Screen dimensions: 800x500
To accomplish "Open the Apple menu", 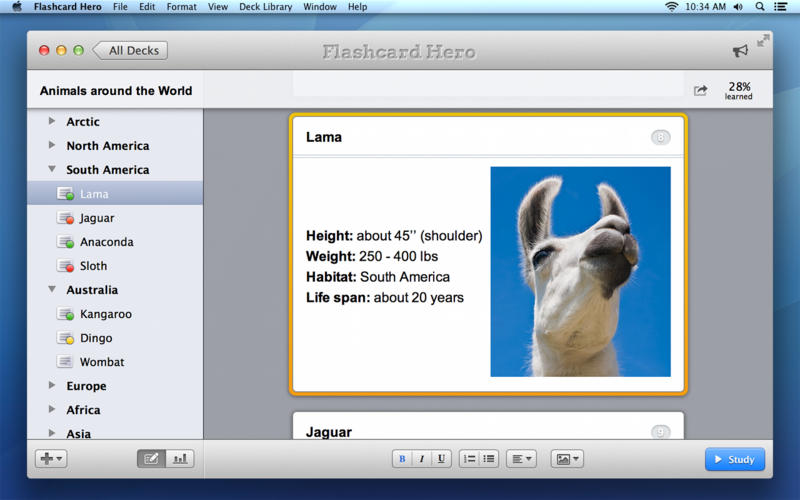I will coord(17,7).
